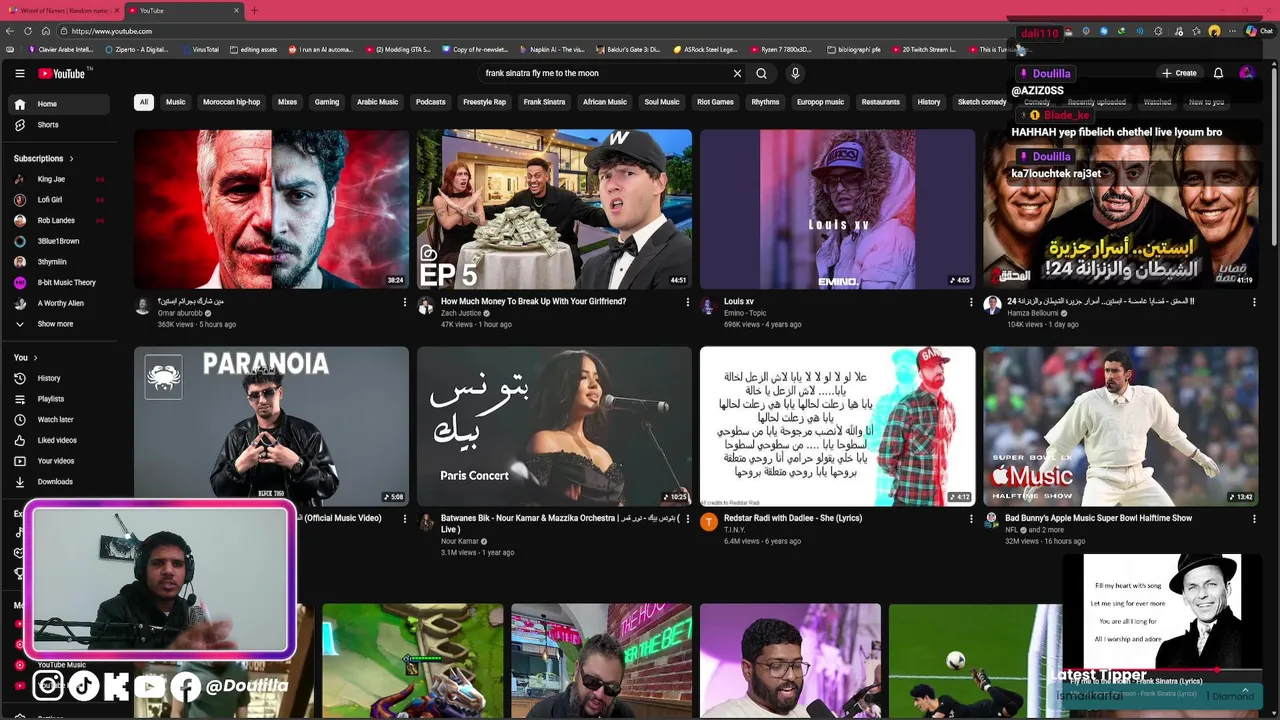The image size is (1280, 720).
Task: Open the How Much Money To Break Up thumbnail
Action: [554, 209]
